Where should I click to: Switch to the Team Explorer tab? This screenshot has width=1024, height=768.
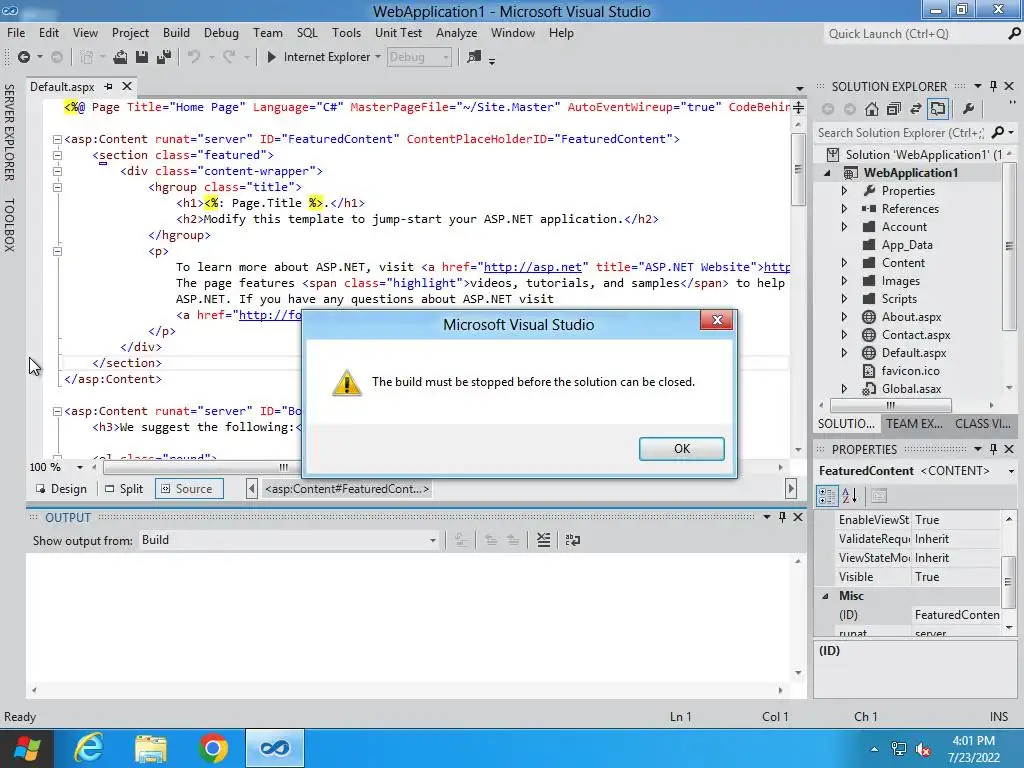(914, 423)
